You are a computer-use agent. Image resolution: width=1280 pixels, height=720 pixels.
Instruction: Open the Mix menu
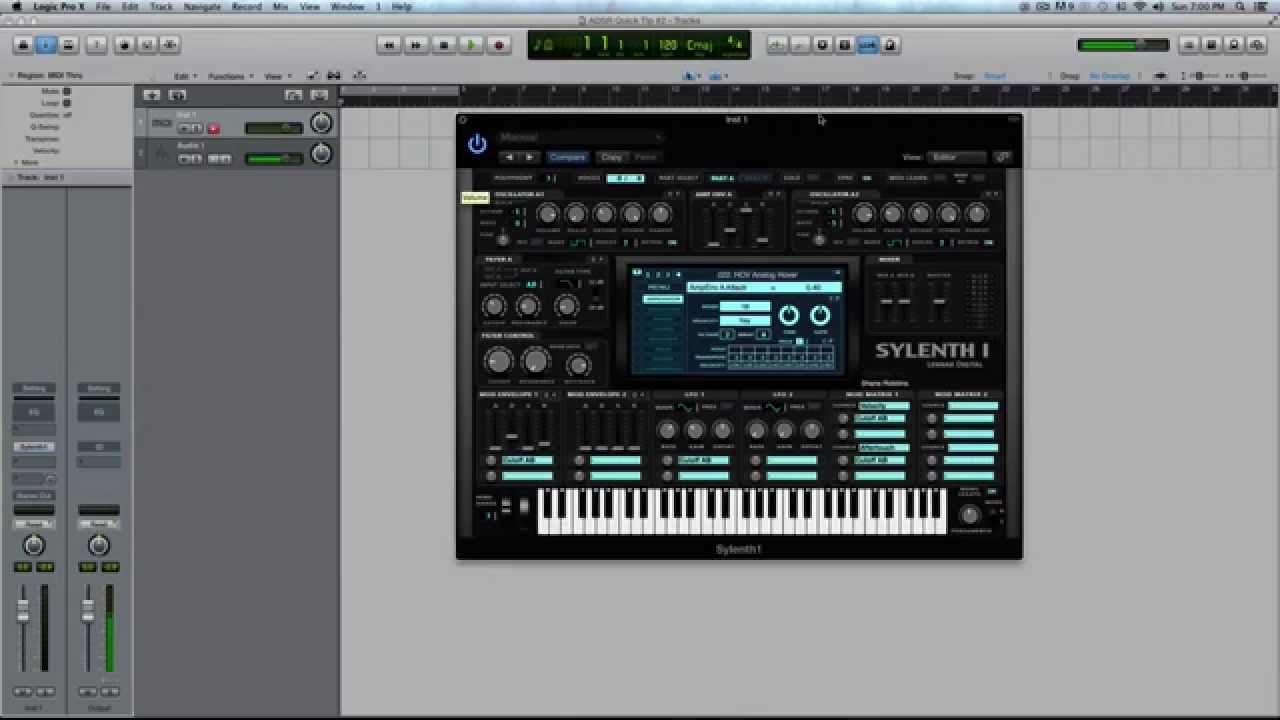(281, 6)
